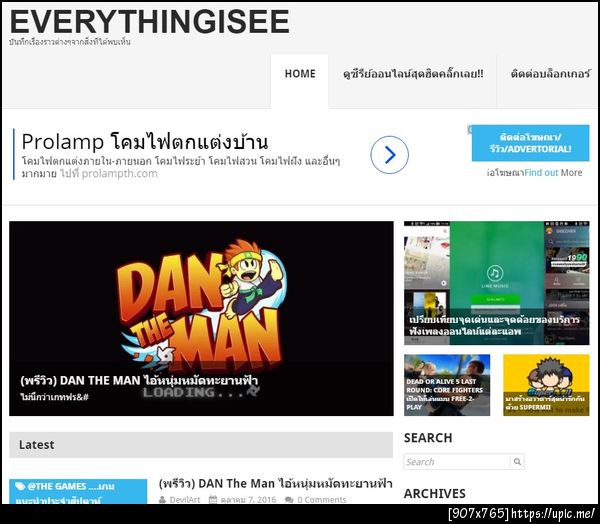Viewport: 600px width, 524px height.
Task: Click the blue ADVERTORIAL contact banner
Action: 530,143
